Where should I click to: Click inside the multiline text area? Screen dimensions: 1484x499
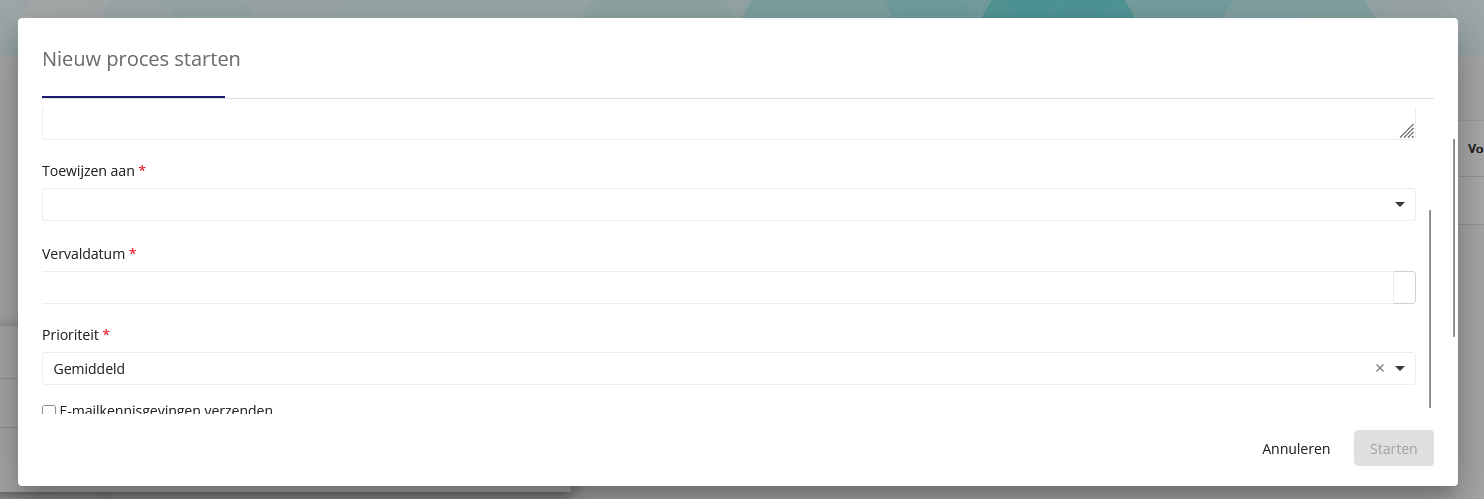728,123
